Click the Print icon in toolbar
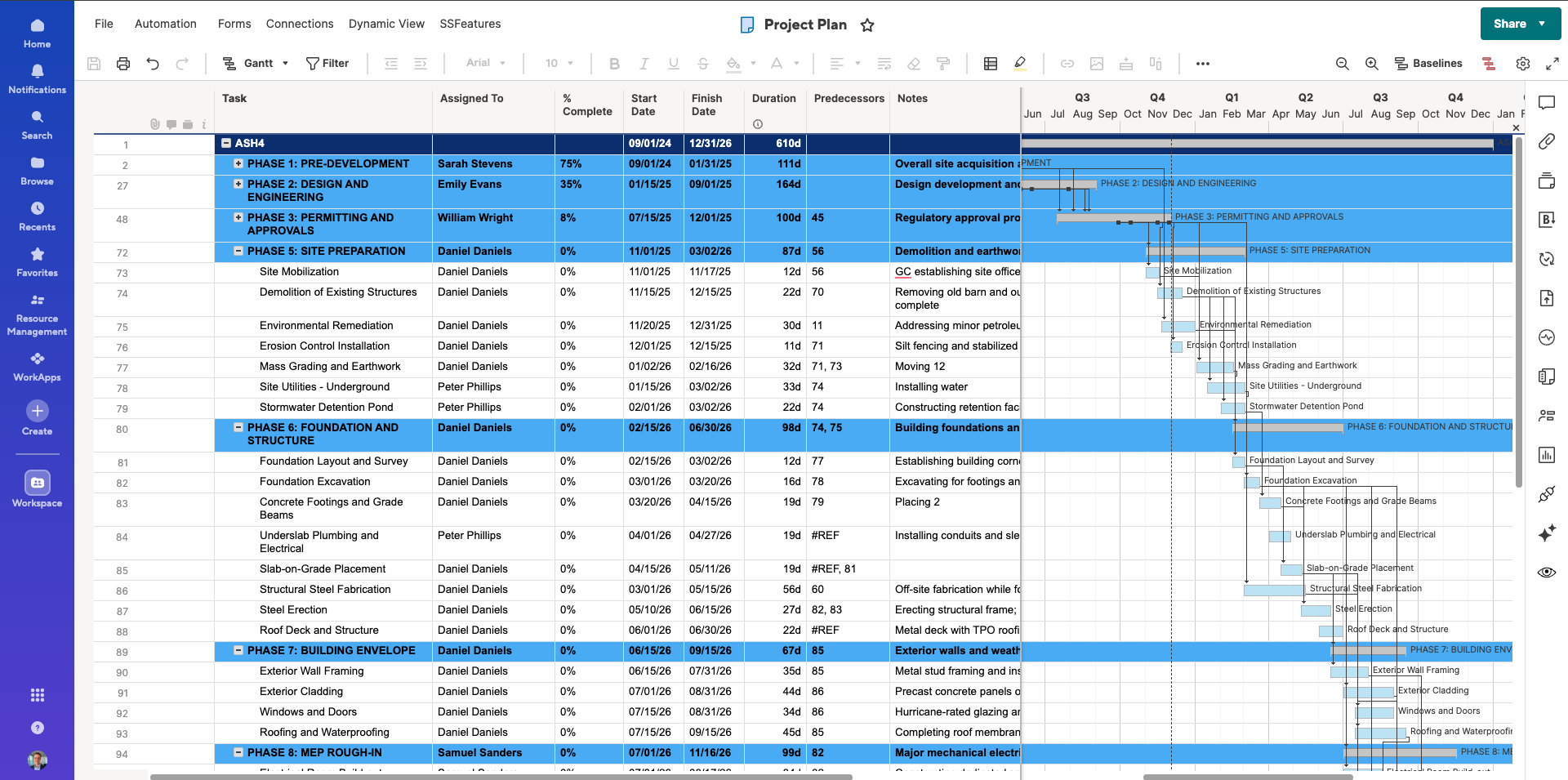Image resolution: width=1568 pixels, height=780 pixels. click(123, 64)
